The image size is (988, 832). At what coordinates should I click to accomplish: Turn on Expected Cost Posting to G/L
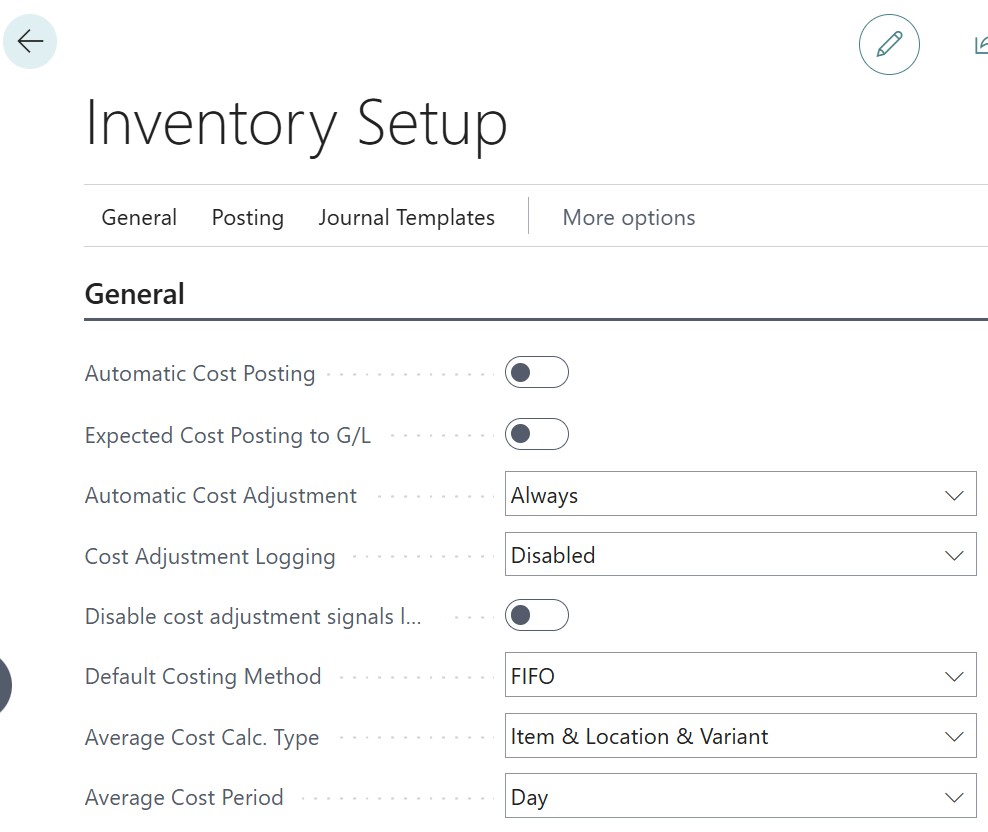(x=537, y=434)
